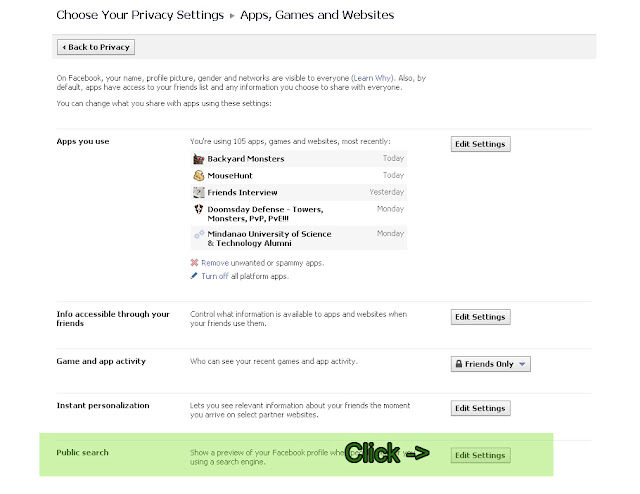Click the MouseHunt app icon
This screenshot has width=640, height=494.
(199, 175)
